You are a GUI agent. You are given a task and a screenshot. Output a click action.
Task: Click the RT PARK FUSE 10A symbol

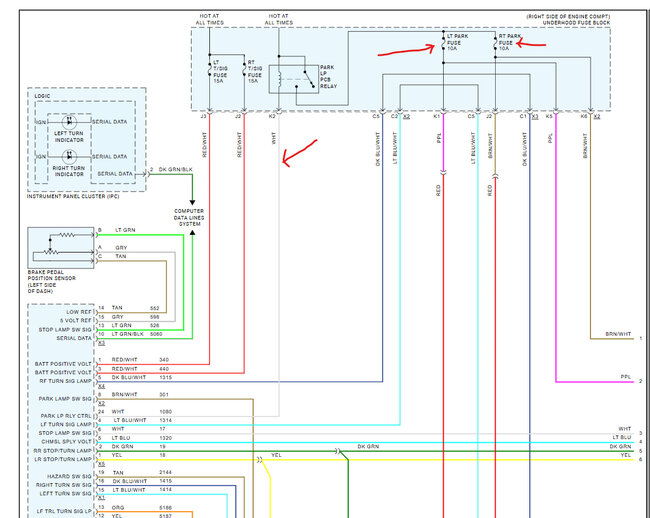point(495,43)
